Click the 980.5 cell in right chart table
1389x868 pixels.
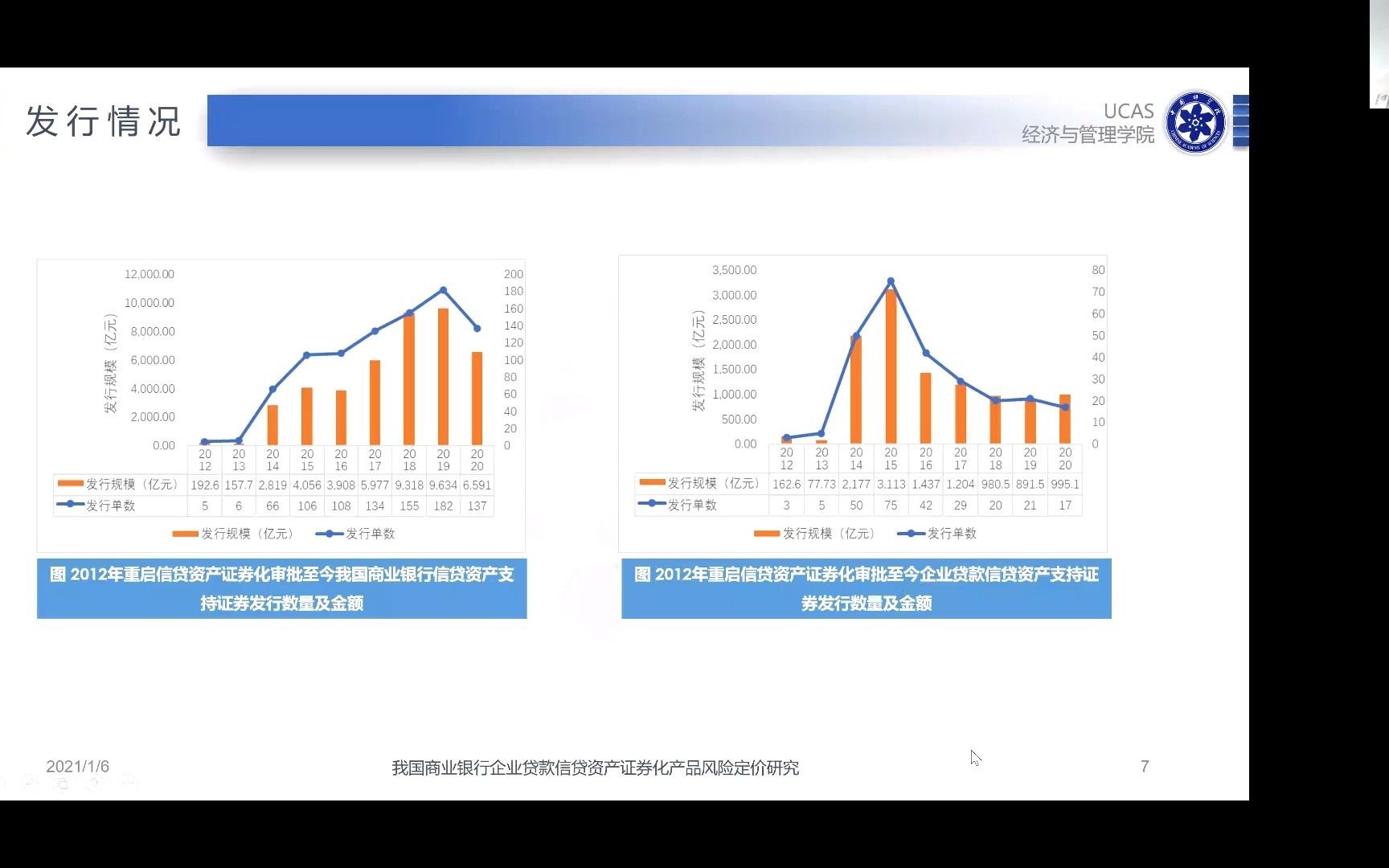pos(995,484)
